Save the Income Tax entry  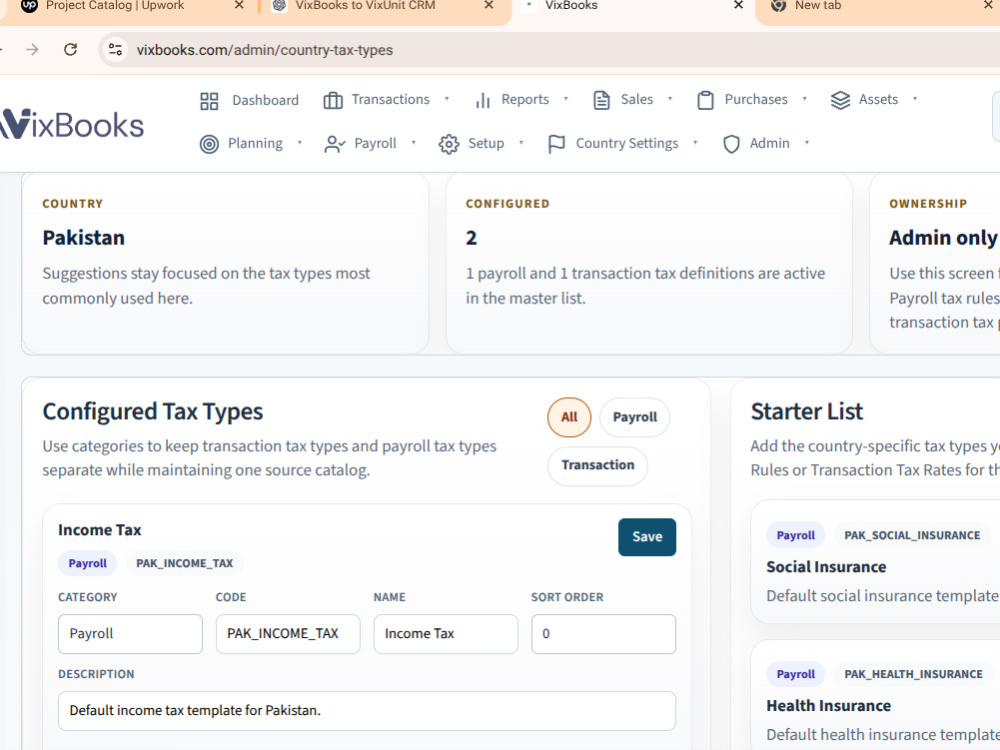click(647, 537)
